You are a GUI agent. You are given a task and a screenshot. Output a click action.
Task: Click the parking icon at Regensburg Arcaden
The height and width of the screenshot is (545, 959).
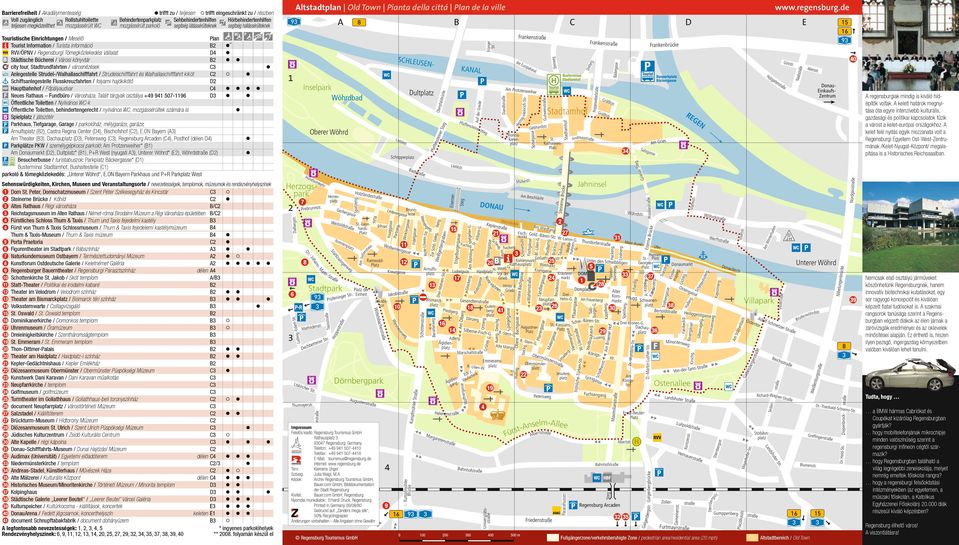coord(573,505)
